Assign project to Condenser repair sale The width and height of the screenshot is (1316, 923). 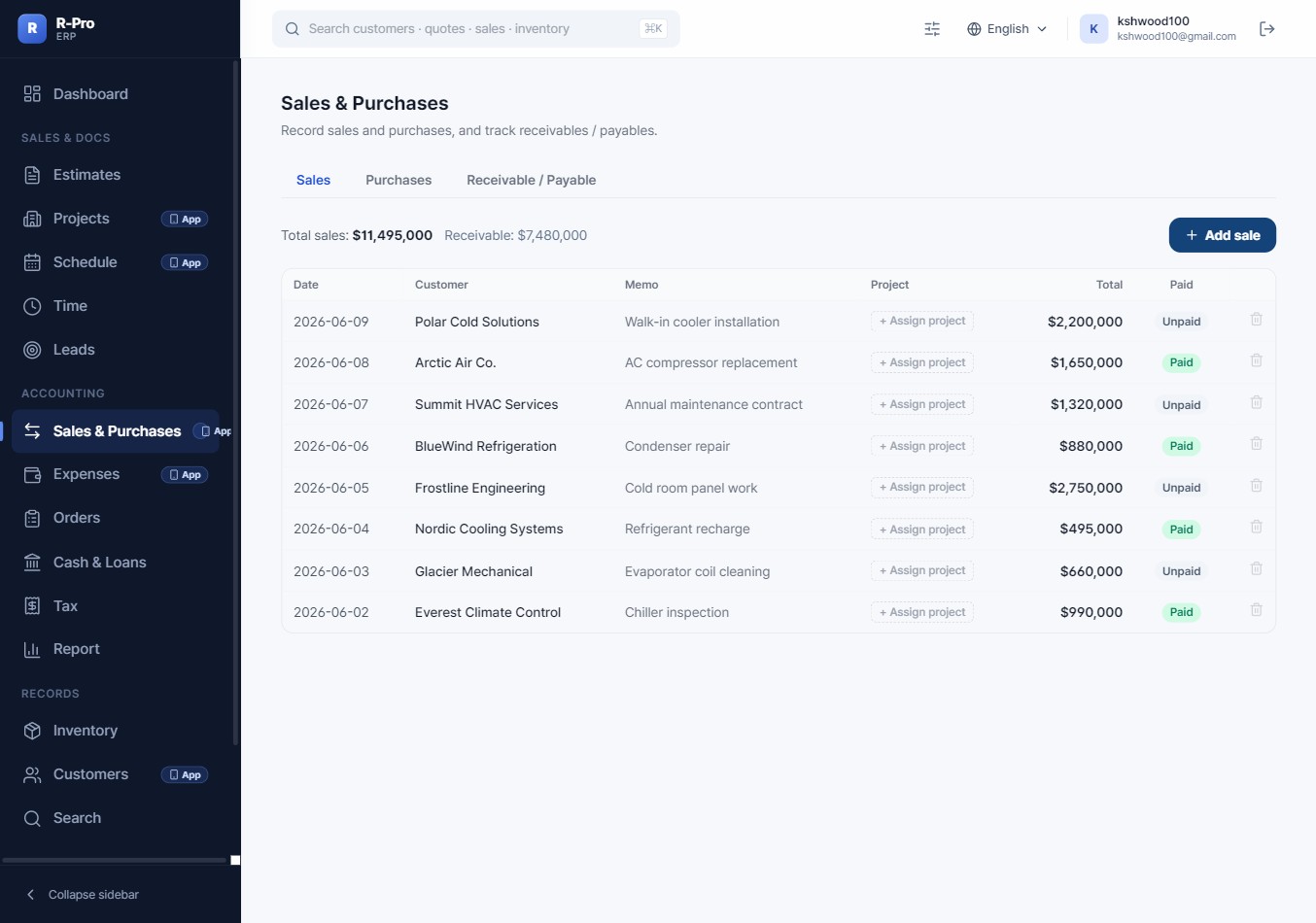(x=922, y=446)
